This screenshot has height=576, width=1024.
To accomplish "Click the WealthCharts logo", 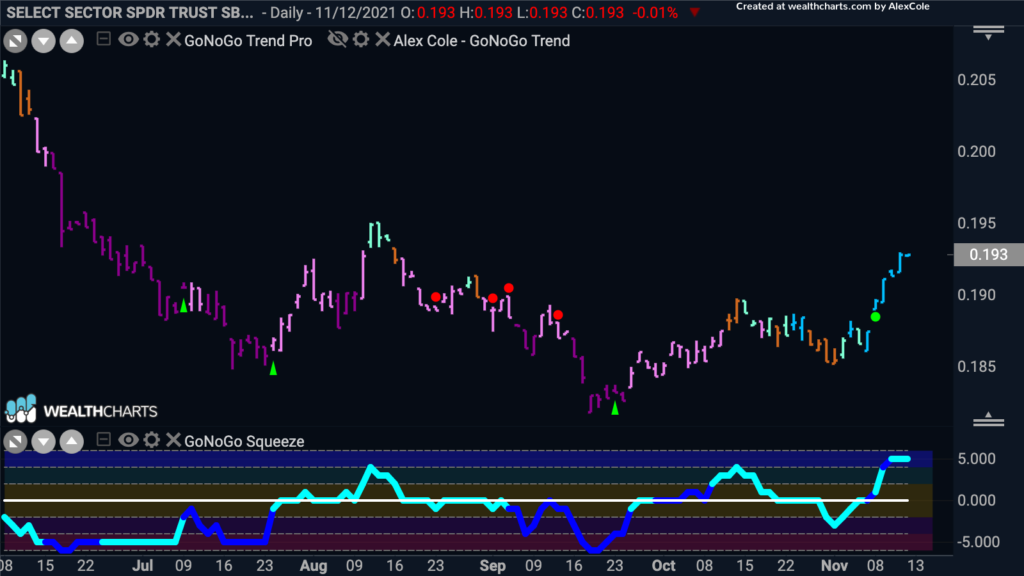I will pyautogui.click(x=82, y=409).
